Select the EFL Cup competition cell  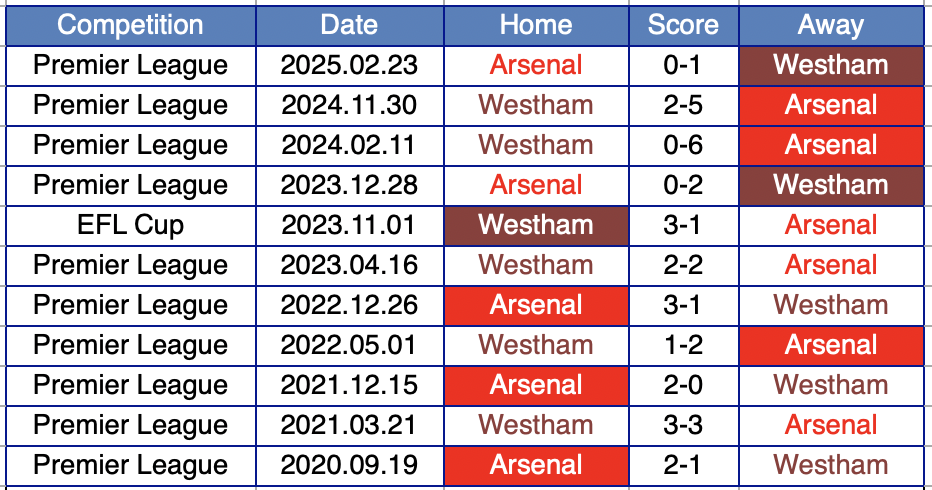pyautogui.click(x=130, y=225)
